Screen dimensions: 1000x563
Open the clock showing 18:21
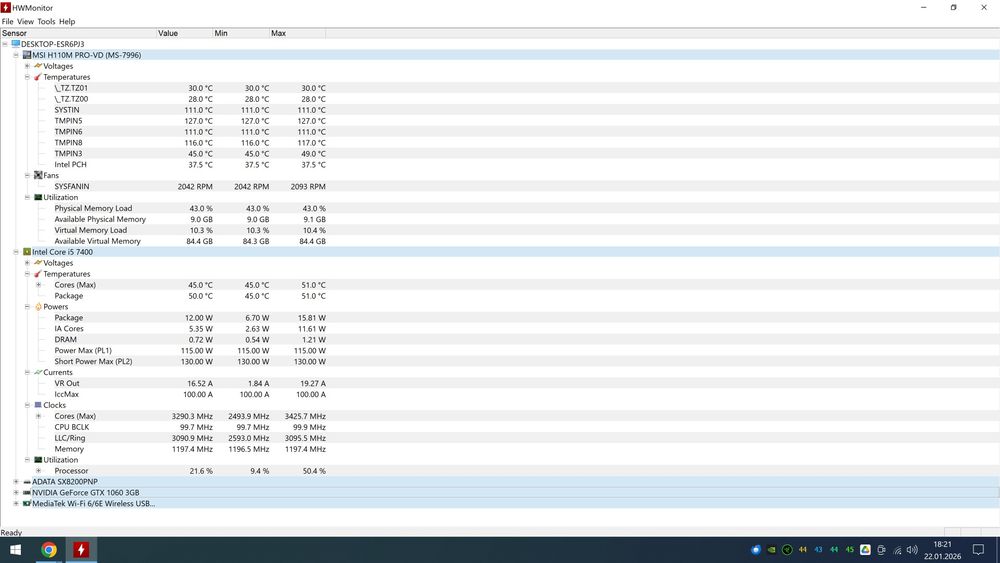pyautogui.click(x=943, y=550)
